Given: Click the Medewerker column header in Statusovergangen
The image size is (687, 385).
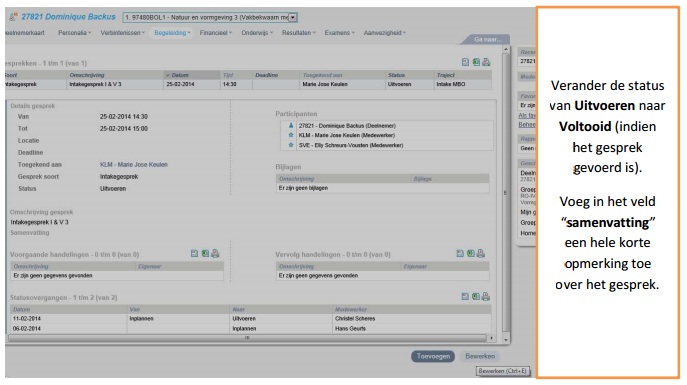Looking at the screenshot, I should (x=412, y=309).
